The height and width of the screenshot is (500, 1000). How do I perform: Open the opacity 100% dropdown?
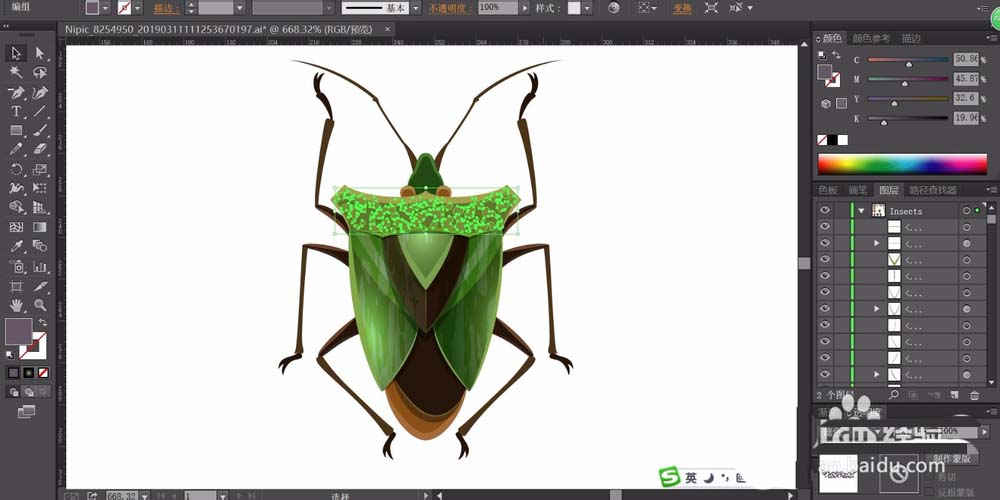[526, 8]
